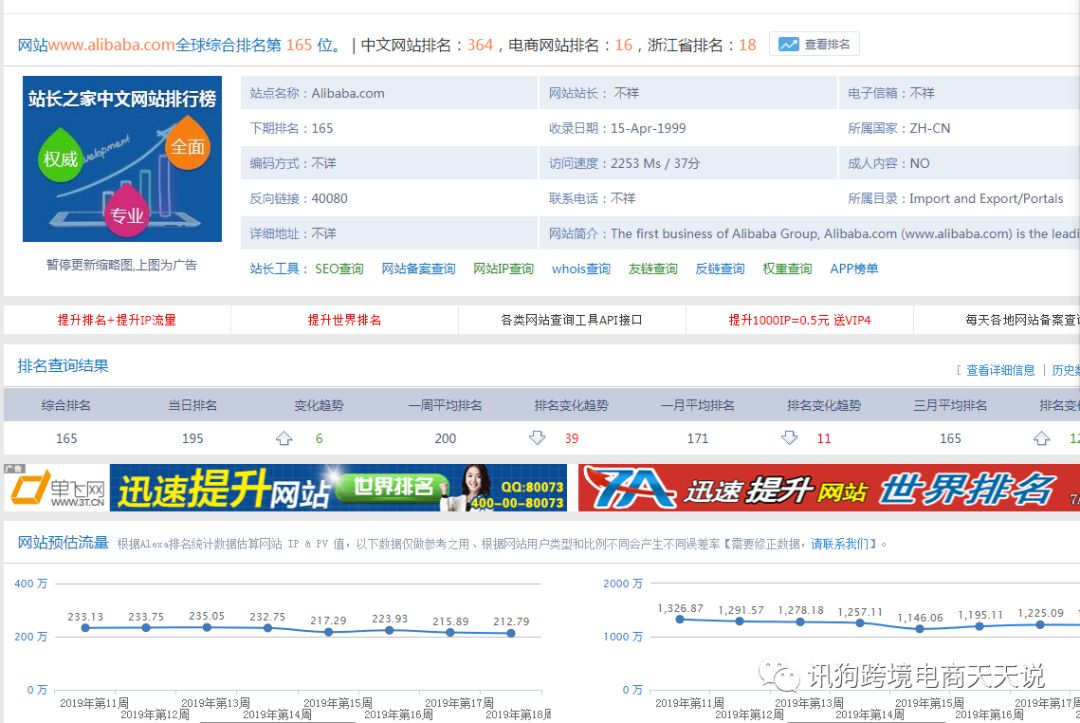Open the www.alibaba.com site link
This screenshot has height=723, width=1080.
pos(111,45)
